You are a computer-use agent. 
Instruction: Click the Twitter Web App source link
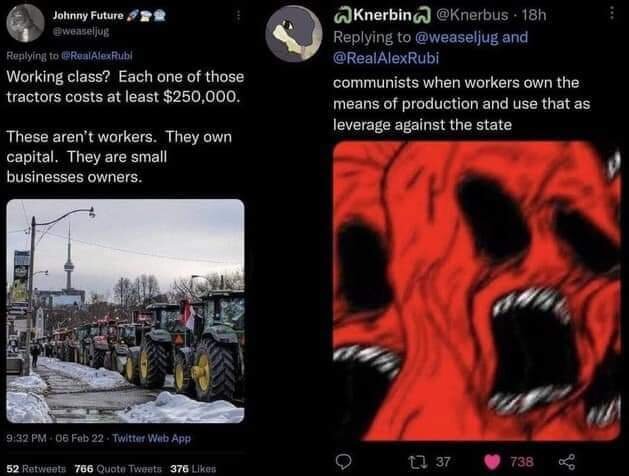click(x=151, y=438)
